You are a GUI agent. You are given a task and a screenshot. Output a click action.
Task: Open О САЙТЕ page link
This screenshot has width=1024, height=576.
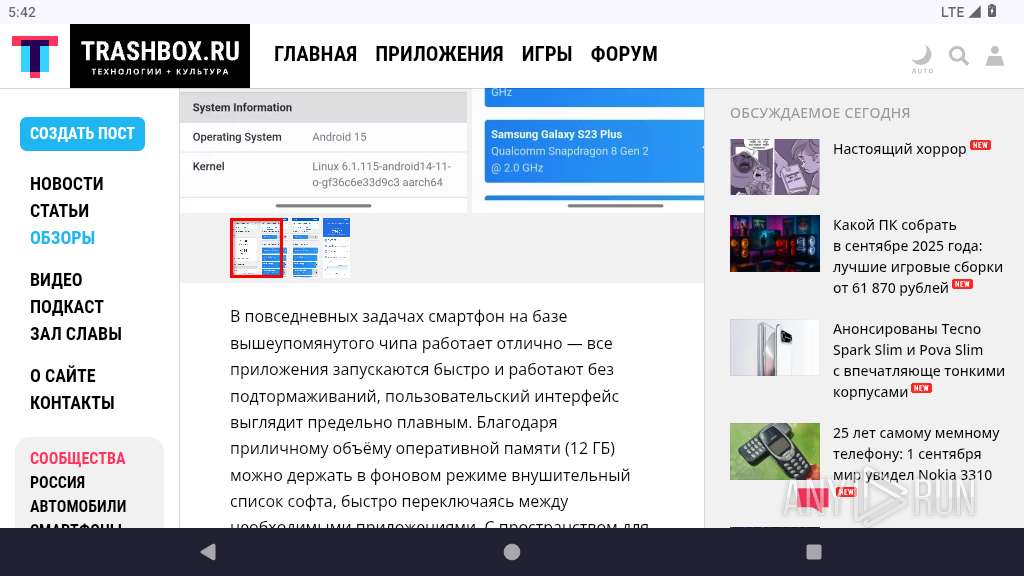click(63, 376)
